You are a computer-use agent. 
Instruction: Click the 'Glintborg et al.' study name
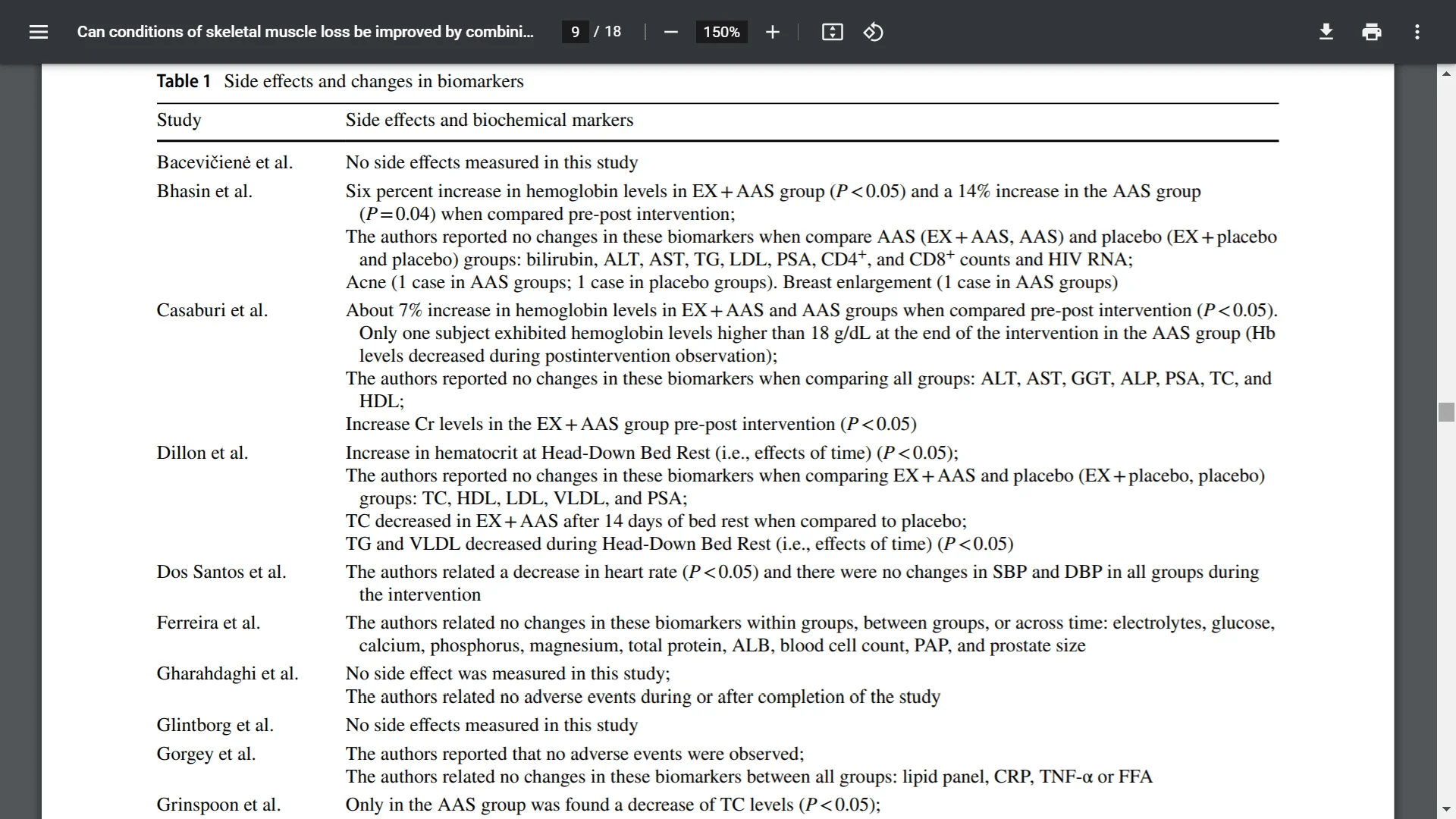(215, 725)
